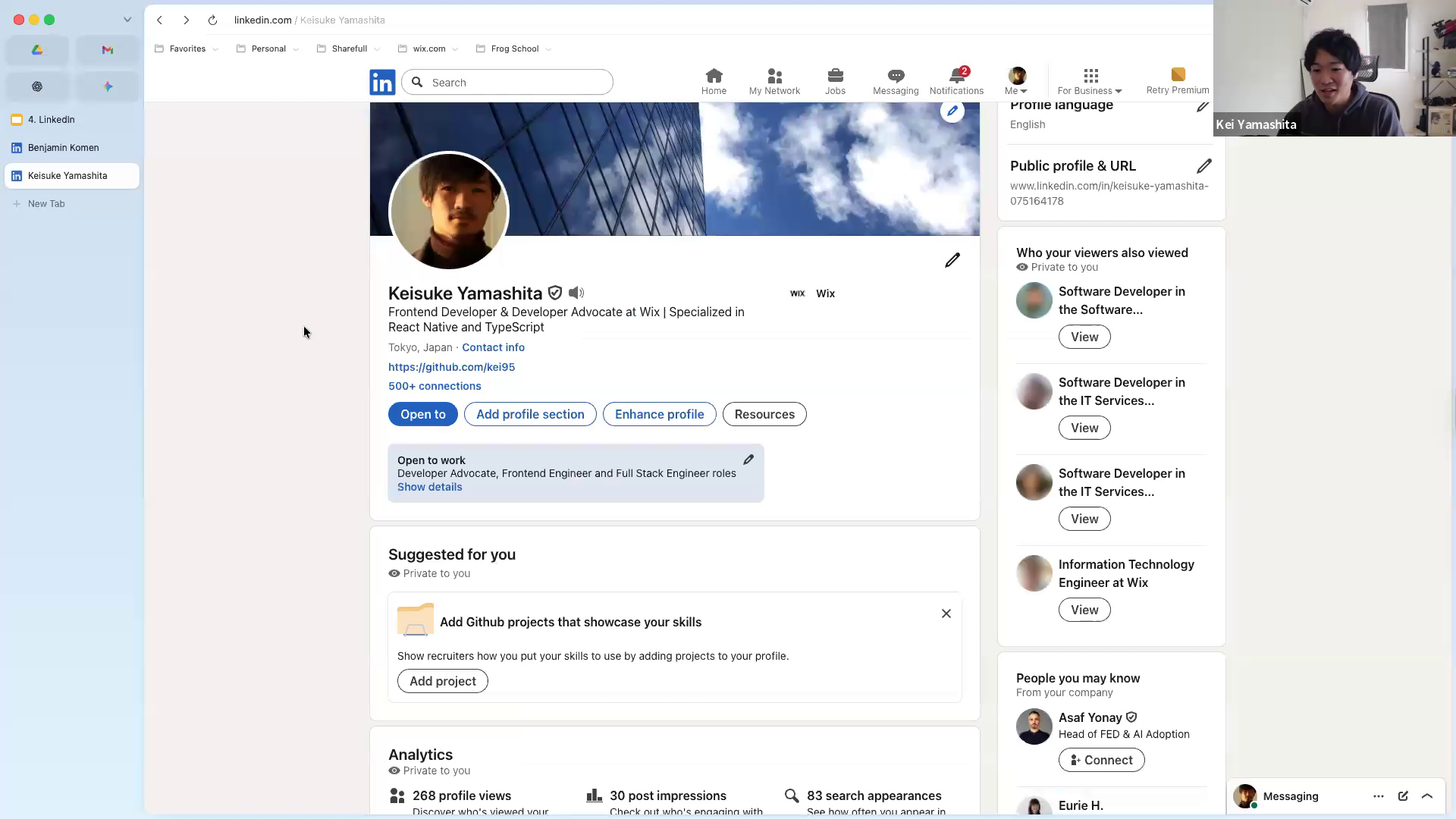Open the Resources menu button
This screenshot has height=819, width=1456.
pos(764,414)
